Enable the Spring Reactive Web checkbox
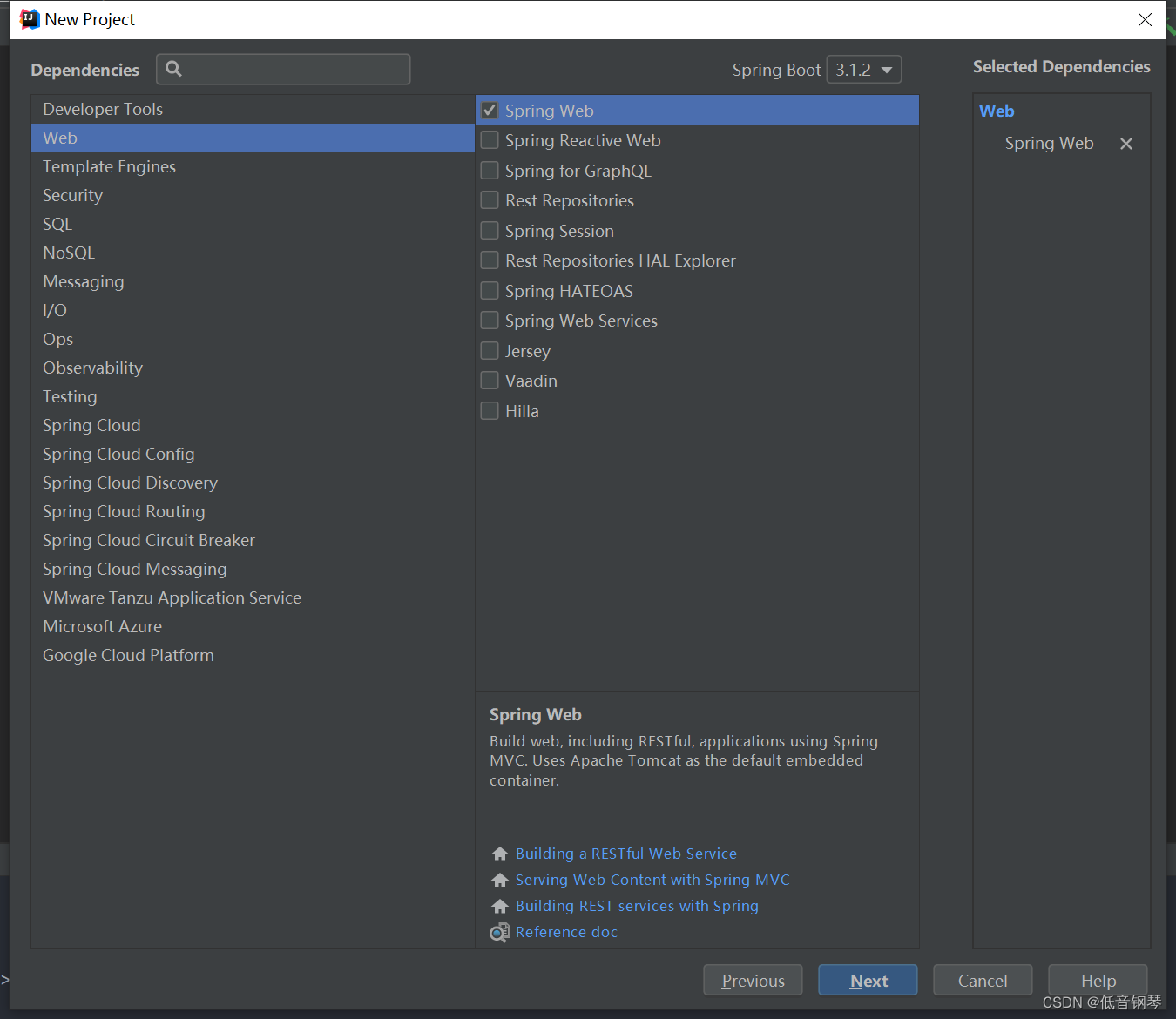Viewport: 1176px width, 1019px height. (x=490, y=140)
